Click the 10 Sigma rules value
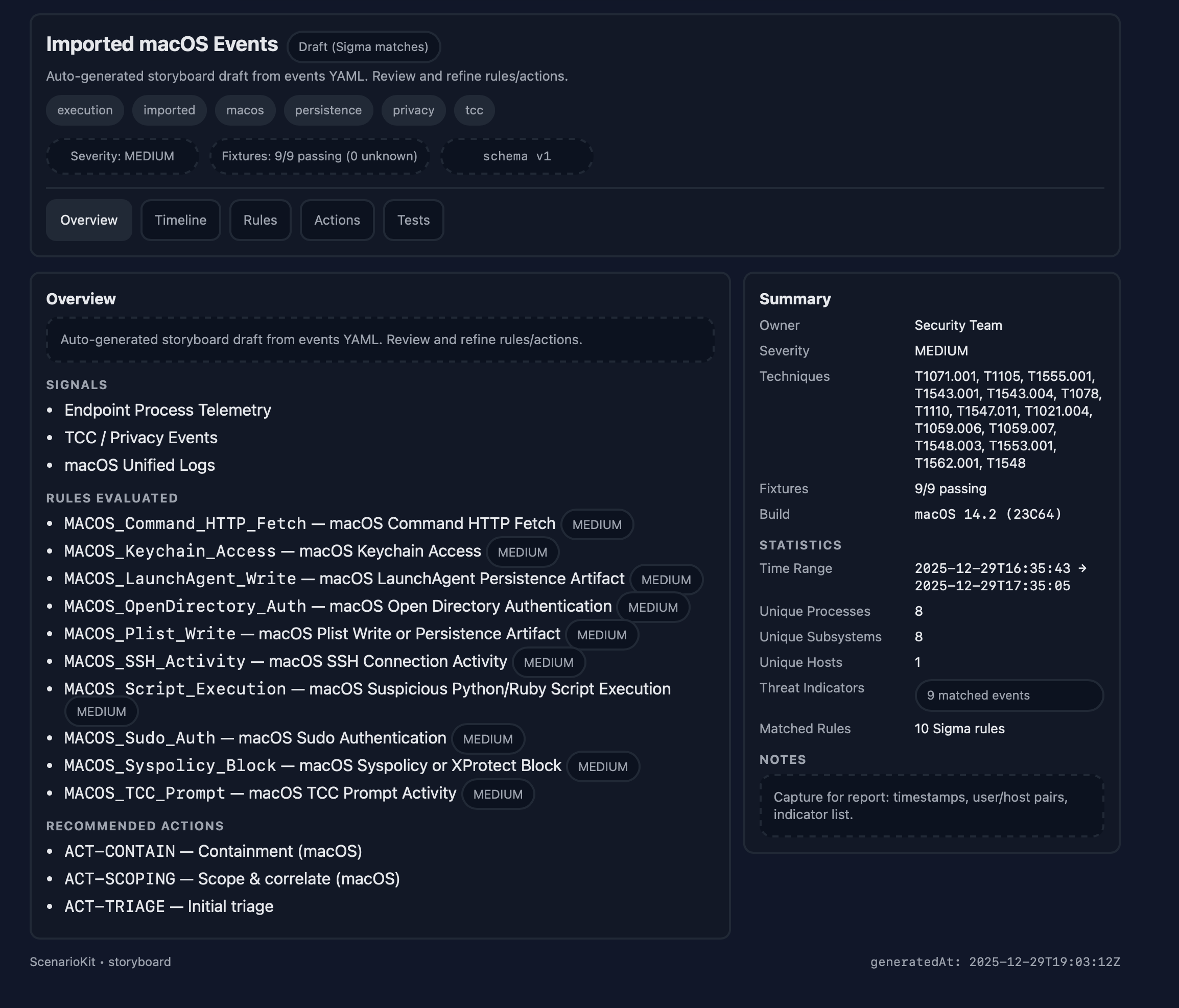 959,729
